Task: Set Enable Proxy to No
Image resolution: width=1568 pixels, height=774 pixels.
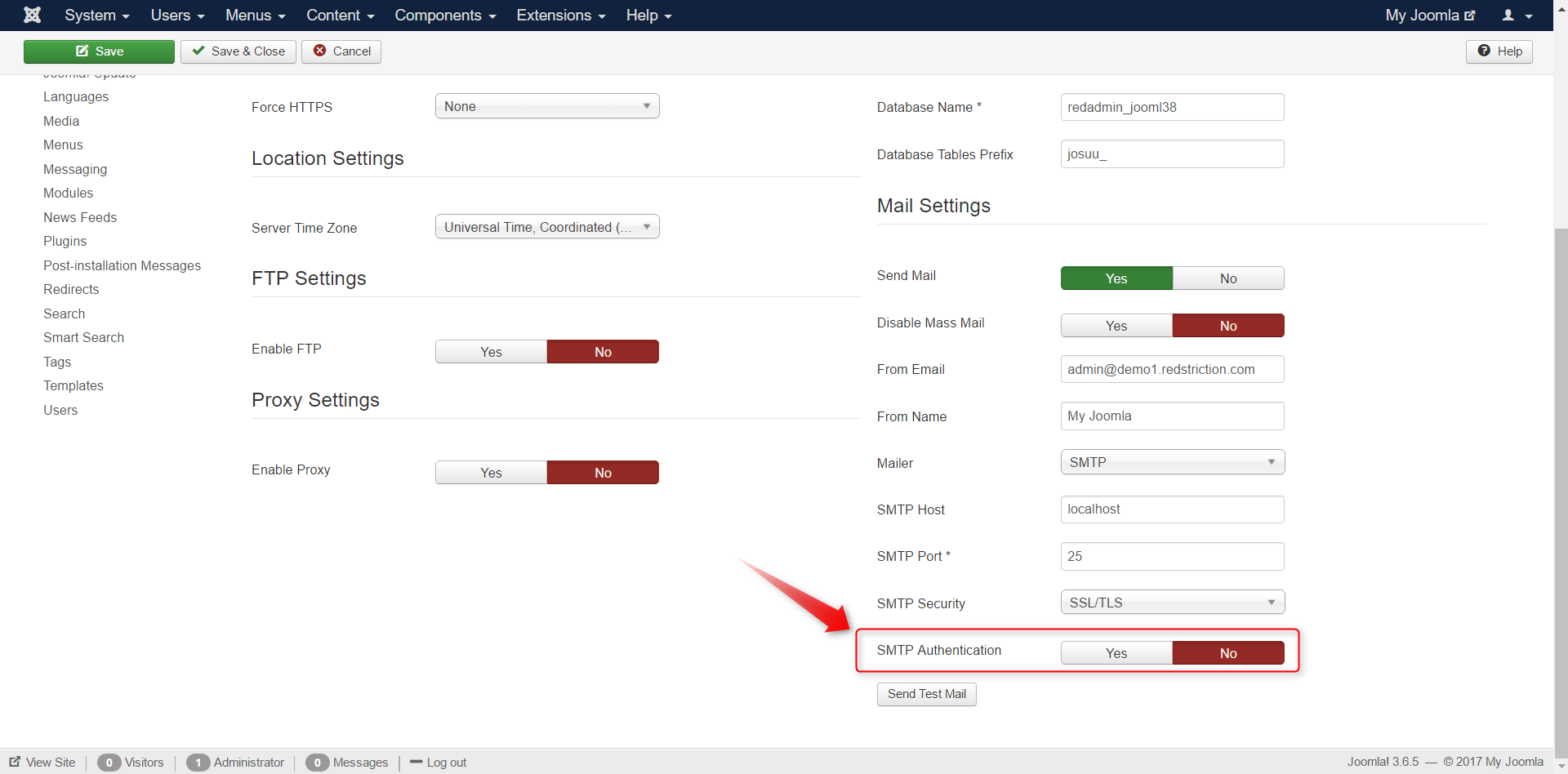Action: (x=603, y=473)
